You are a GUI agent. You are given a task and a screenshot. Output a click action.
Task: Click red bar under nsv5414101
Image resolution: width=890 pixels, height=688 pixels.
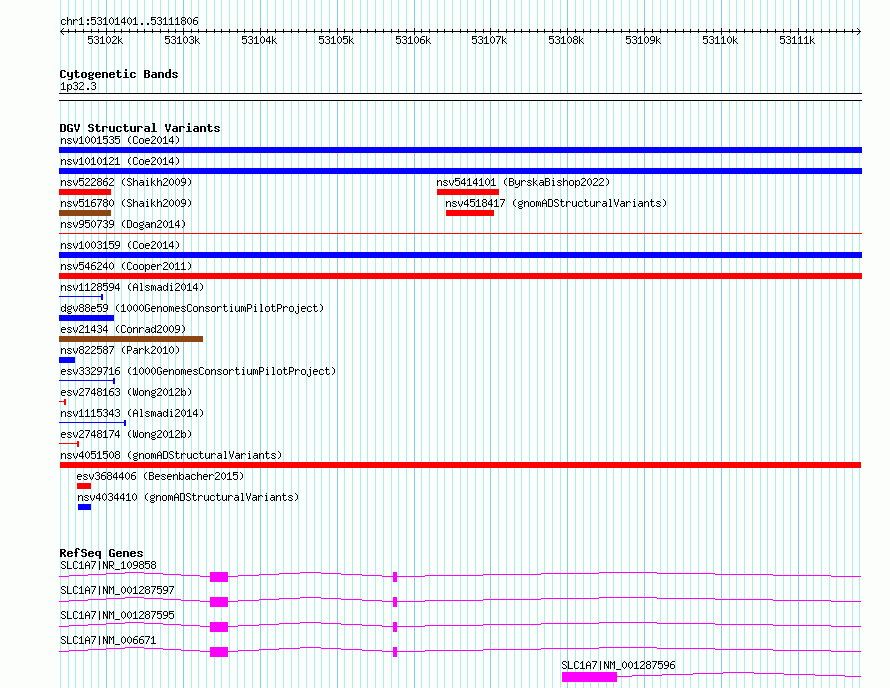pos(468,192)
